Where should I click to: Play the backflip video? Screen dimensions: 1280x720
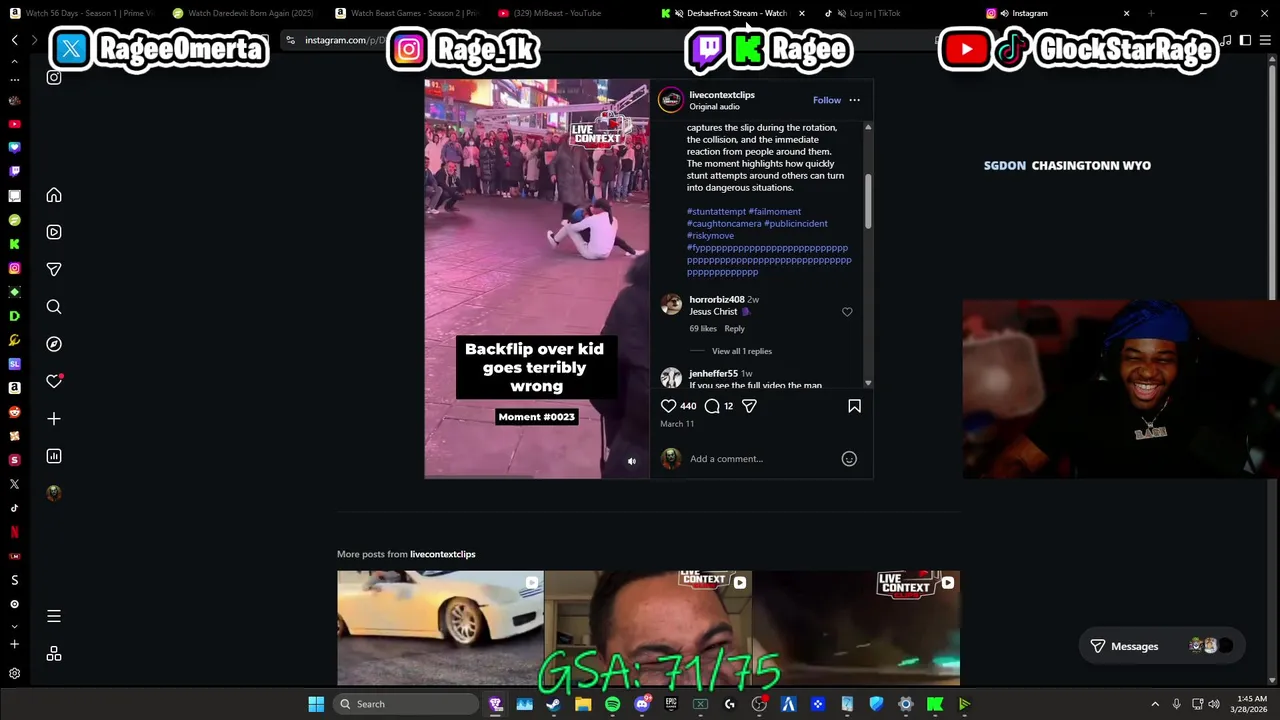(537, 279)
